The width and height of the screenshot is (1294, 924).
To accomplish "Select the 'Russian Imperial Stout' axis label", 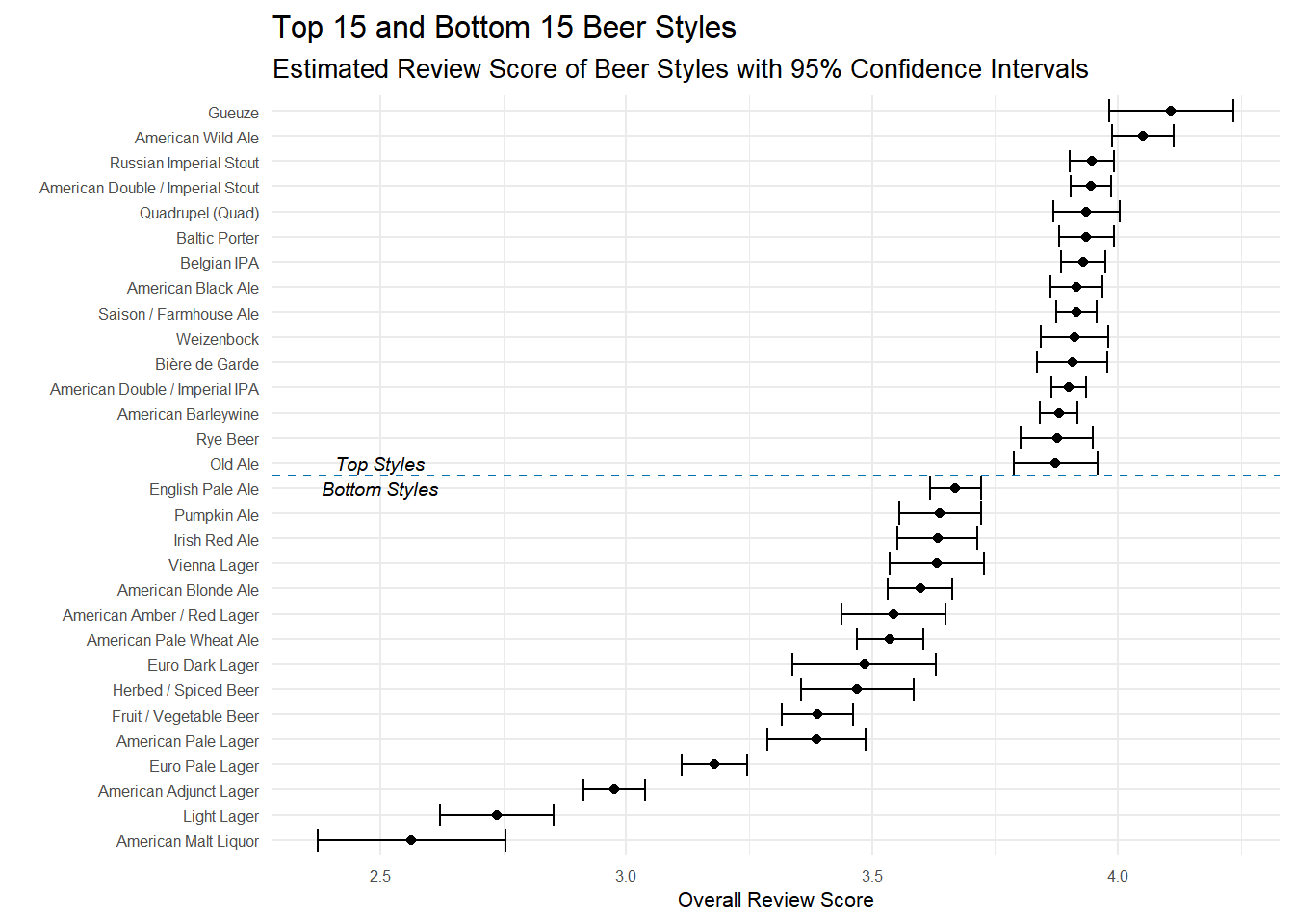I will tap(184, 163).
